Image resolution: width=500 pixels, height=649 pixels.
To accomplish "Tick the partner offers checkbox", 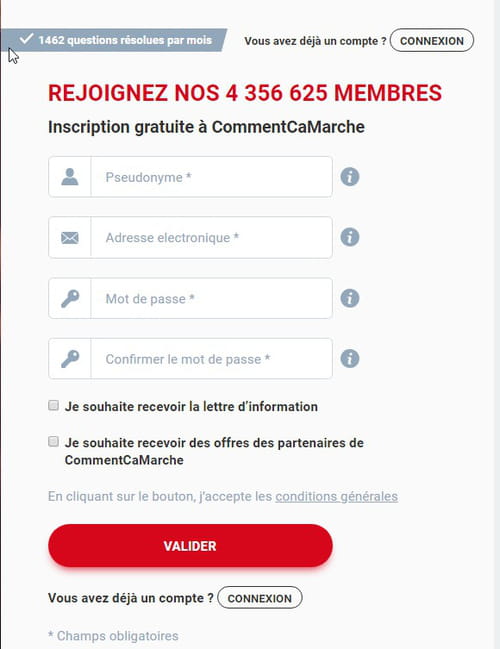I will 53,442.
